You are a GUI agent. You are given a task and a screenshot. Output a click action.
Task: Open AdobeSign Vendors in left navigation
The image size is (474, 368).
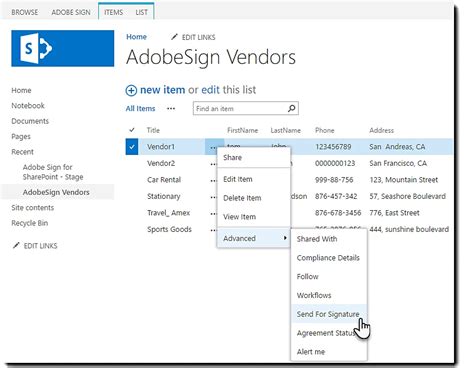pos(56,192)
